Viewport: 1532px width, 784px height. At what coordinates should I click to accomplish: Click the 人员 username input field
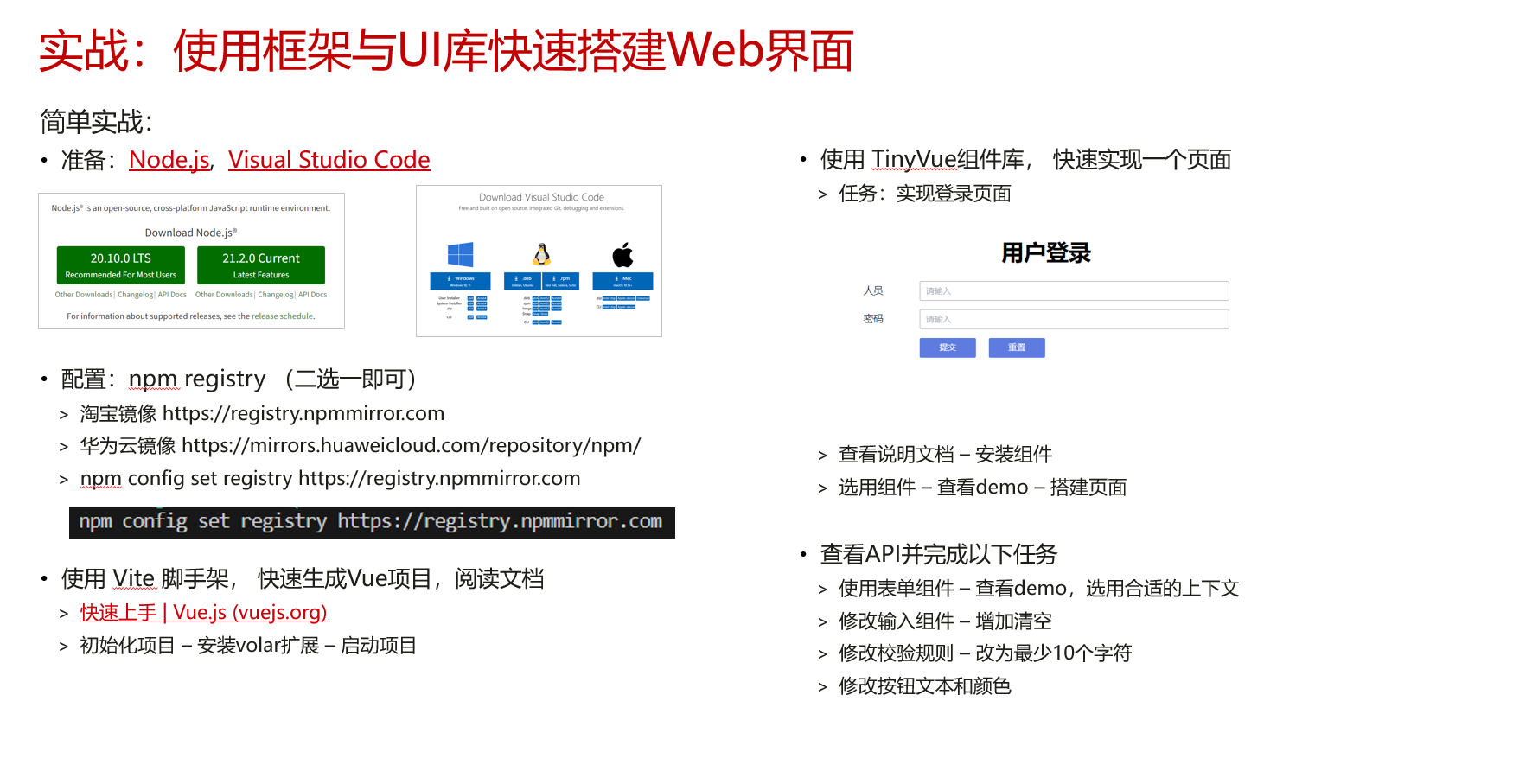coord(1073,290)
